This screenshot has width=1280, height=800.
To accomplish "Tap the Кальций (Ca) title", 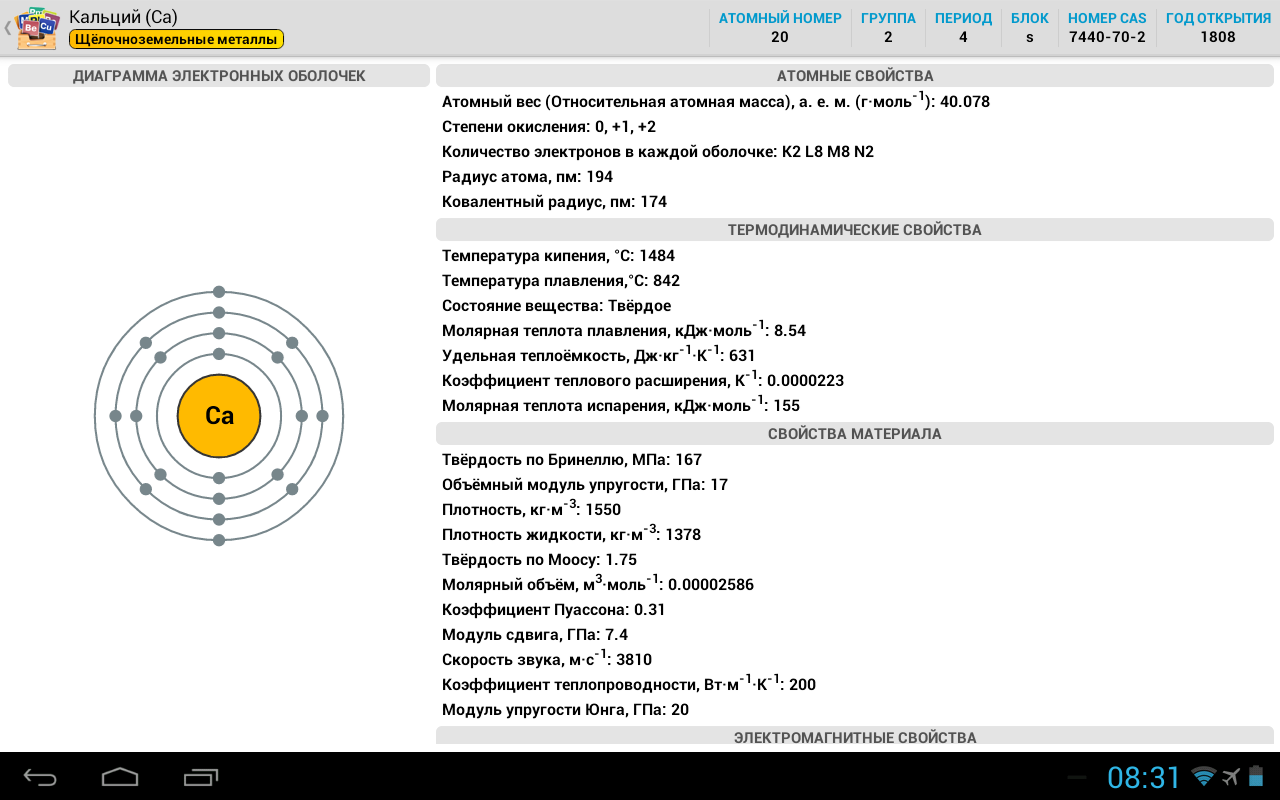I will [x=124, y=17].
